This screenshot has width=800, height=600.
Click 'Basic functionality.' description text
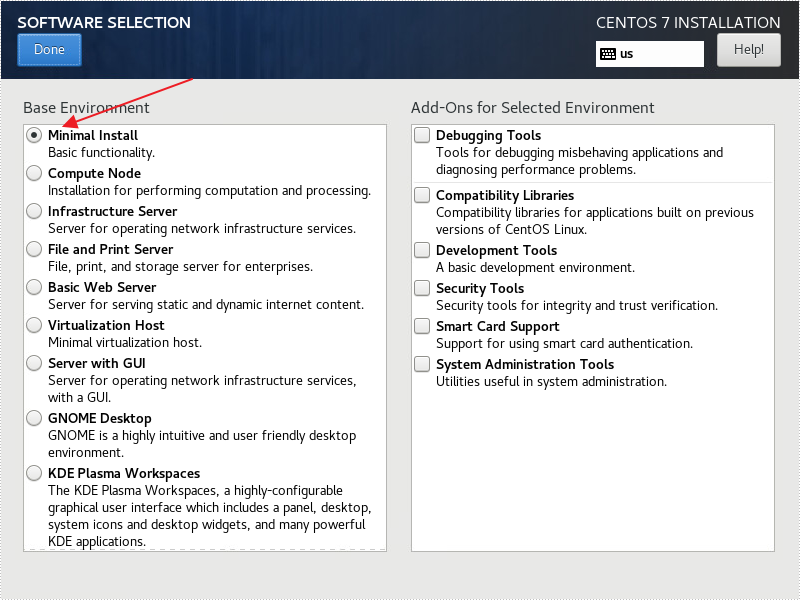[x=101, y=153]
